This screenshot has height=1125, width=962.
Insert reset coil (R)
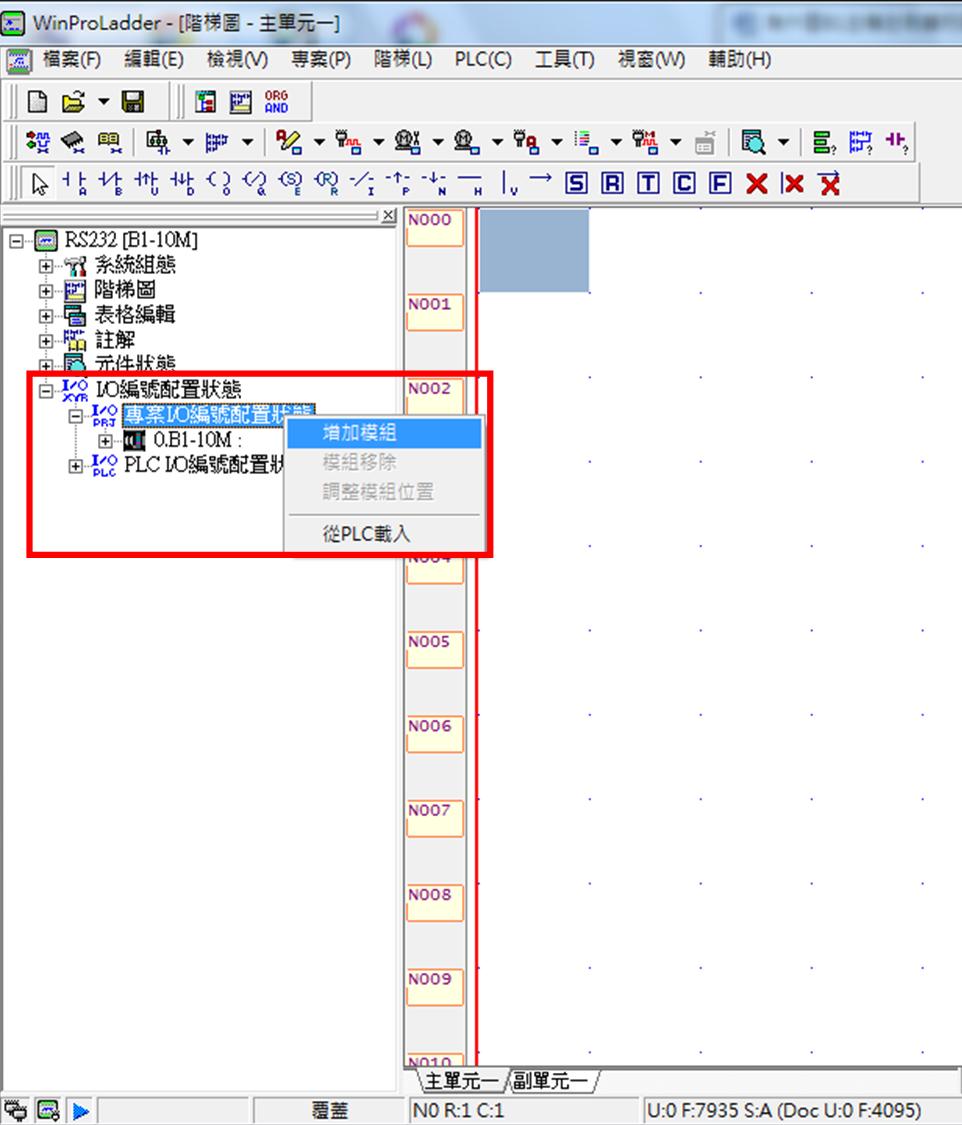click(x=326, y=184)
